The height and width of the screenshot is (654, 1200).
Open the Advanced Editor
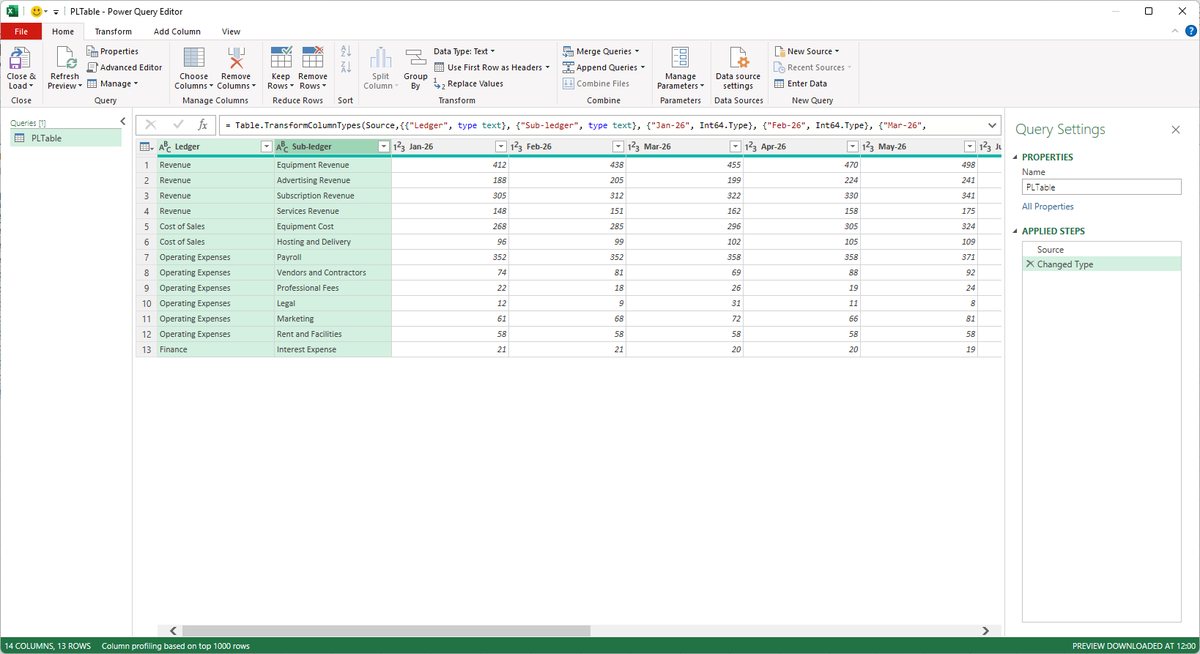(x=124, y=67)
